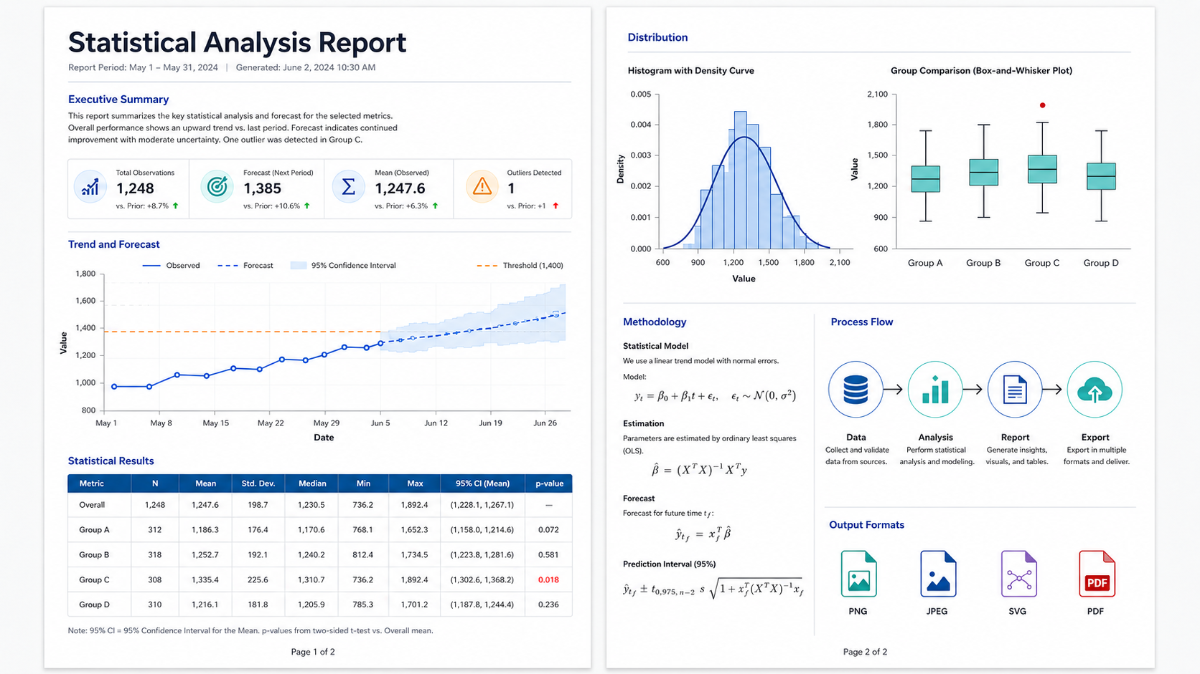Click the Statistical Model subheading
1200x674 pixels.
tap(656, 345)
